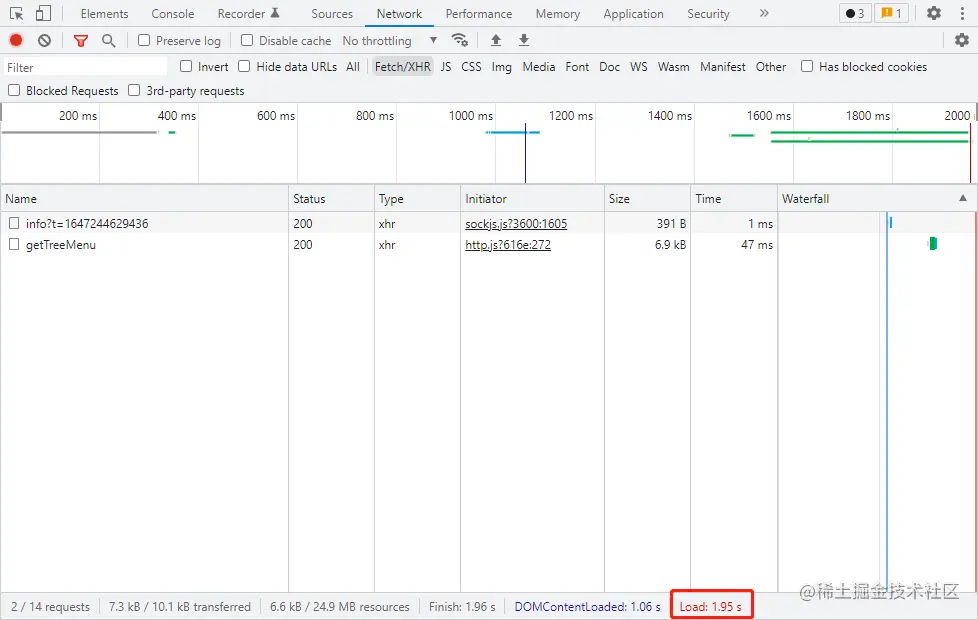The image size is (978, 620).
Task: Sort by the Time column header
Action: (x=734, y=198)
